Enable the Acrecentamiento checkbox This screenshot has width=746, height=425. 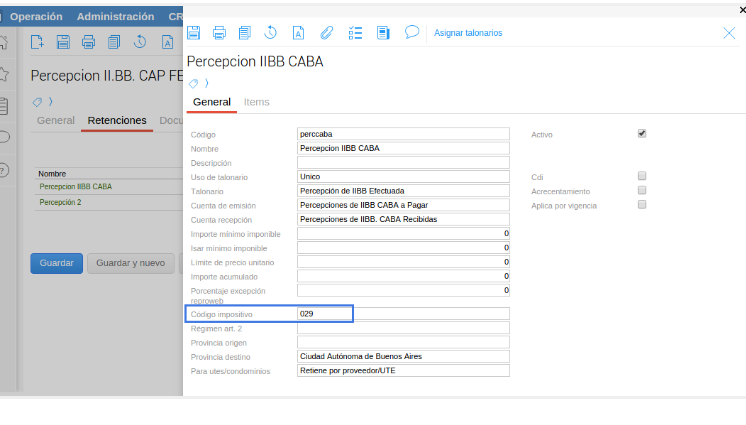pos(642,190)
